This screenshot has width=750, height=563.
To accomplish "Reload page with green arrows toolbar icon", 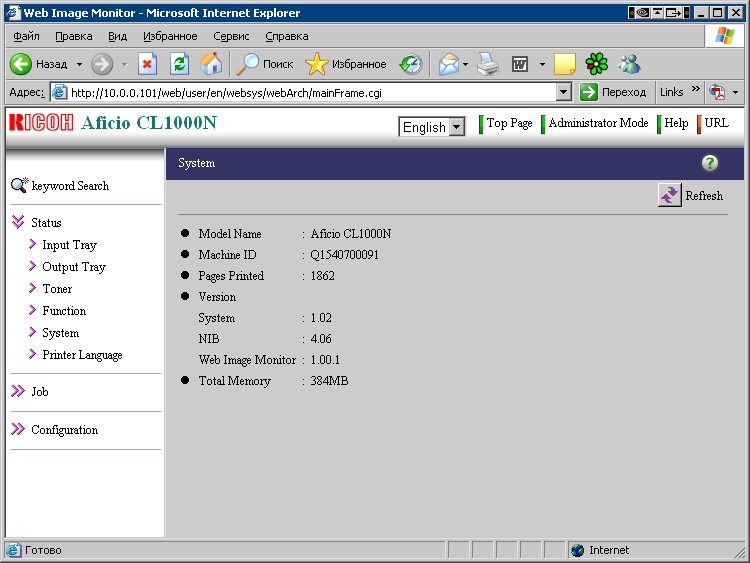I will 179,64.
